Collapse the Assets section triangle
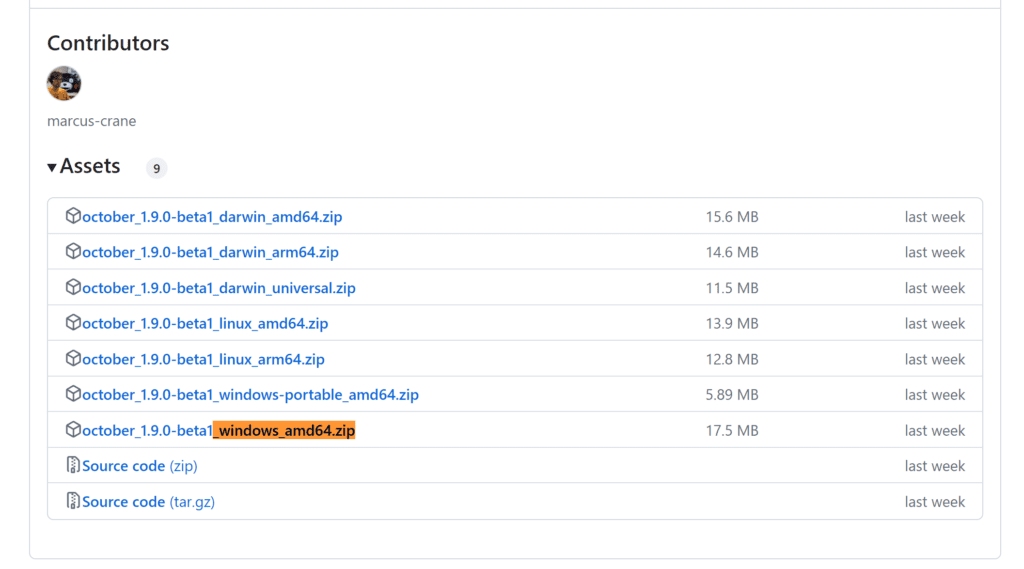This screenshot has height=569, width=1024. 52,167
